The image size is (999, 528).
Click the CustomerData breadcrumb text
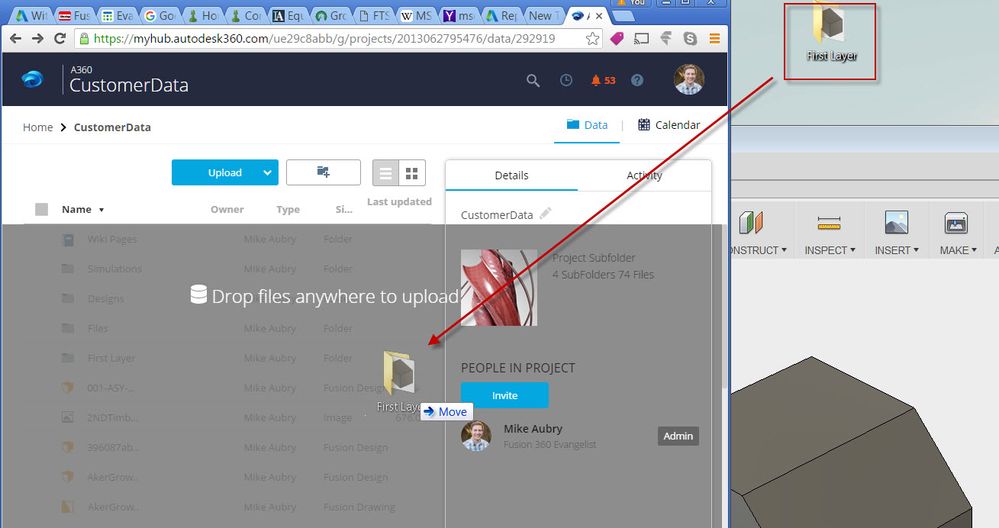pos(112,127)
